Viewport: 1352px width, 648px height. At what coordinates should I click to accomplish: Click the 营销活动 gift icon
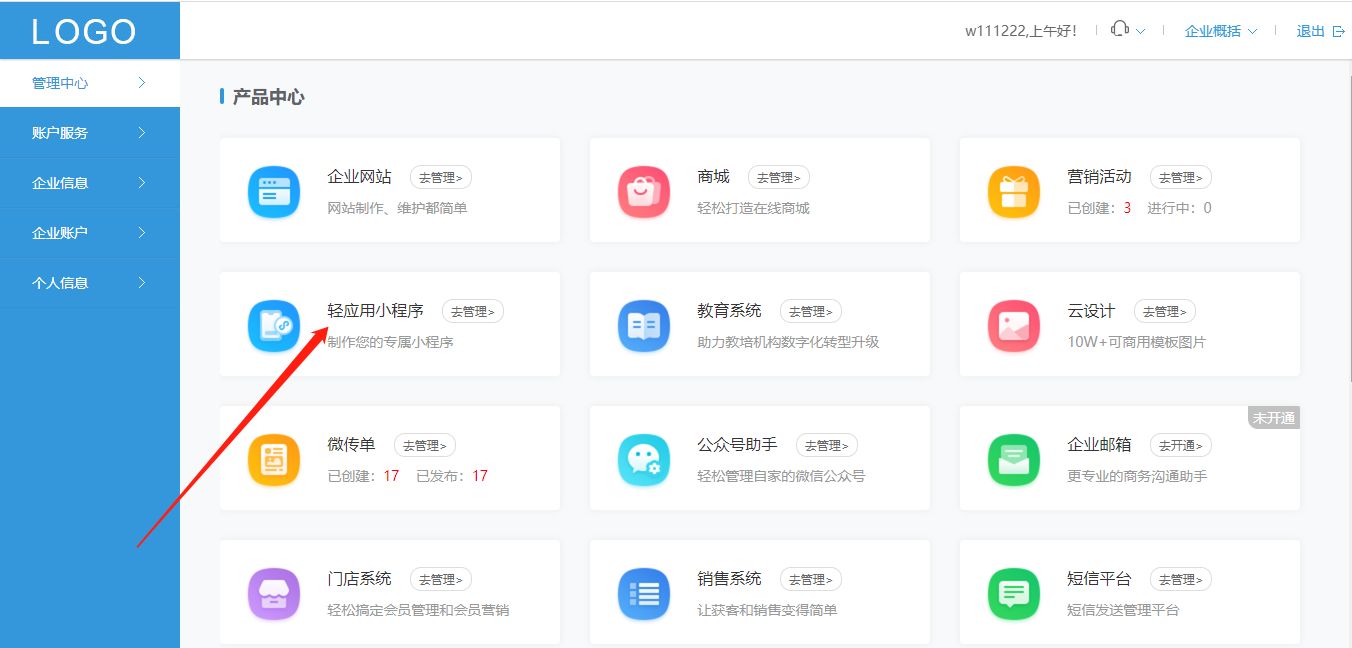[x=1014, y=191]
